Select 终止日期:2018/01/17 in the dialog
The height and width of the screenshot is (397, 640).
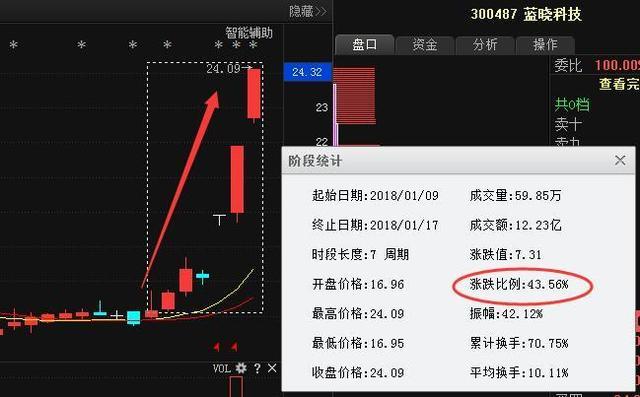[x=375, y=225]
